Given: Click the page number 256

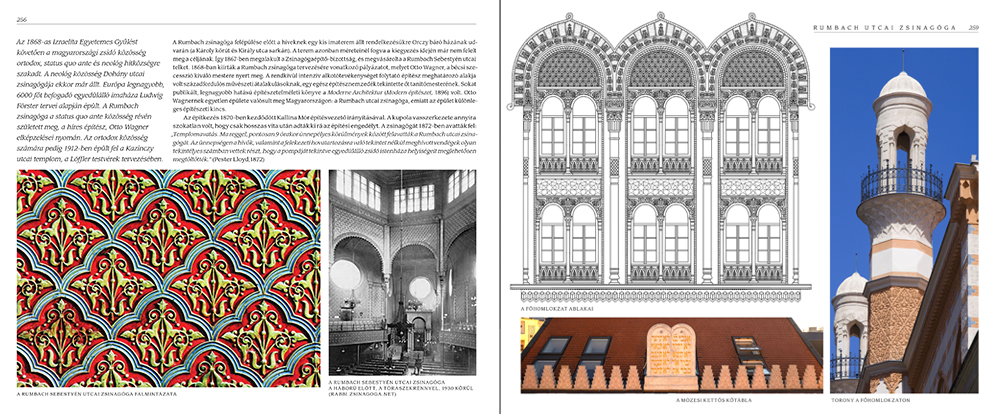Looking at the screenshot, I should pos(22,20).
